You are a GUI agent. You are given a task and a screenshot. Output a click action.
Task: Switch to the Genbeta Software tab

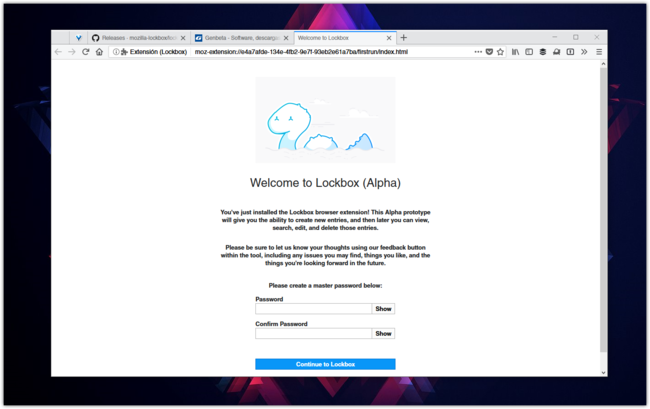point(242,38)
